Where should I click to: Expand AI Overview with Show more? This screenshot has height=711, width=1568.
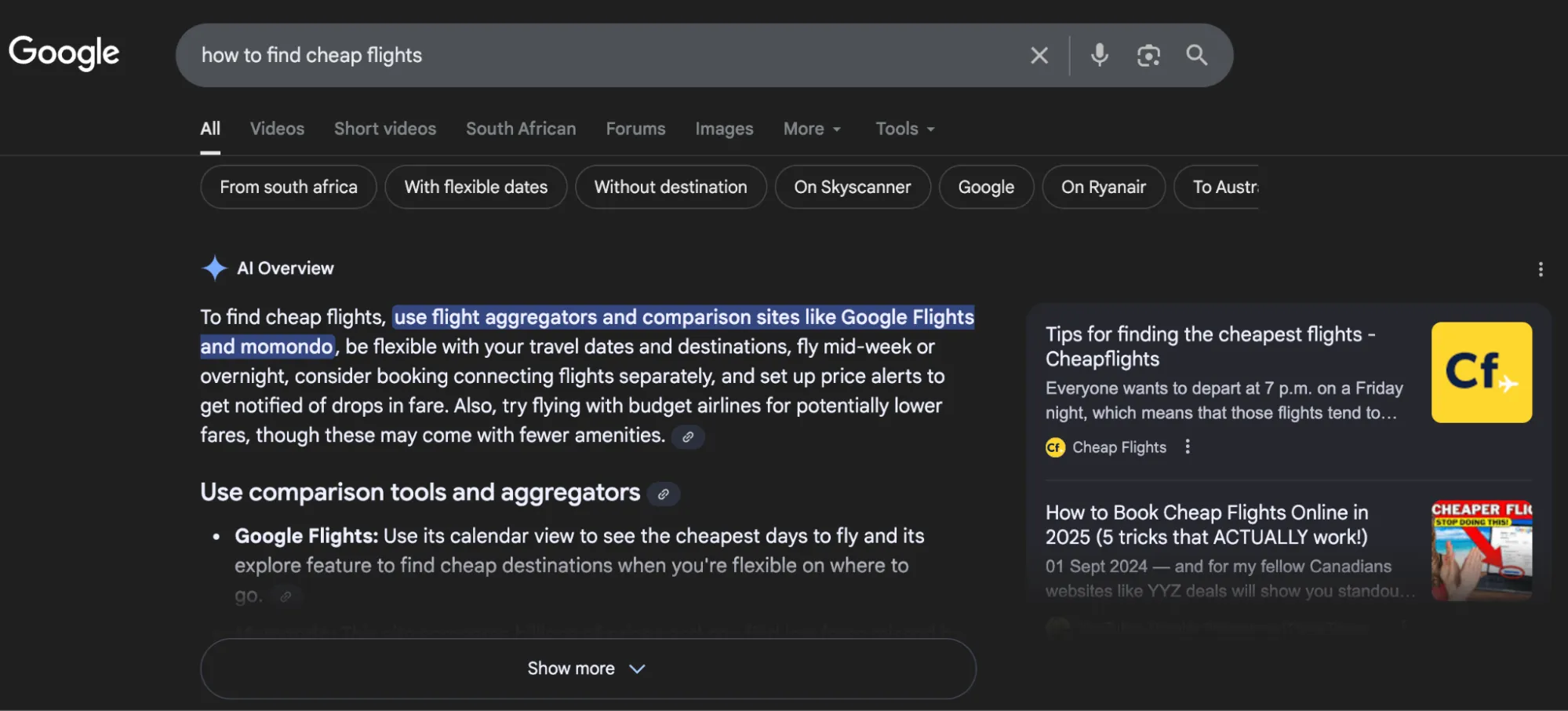[588, 669]
